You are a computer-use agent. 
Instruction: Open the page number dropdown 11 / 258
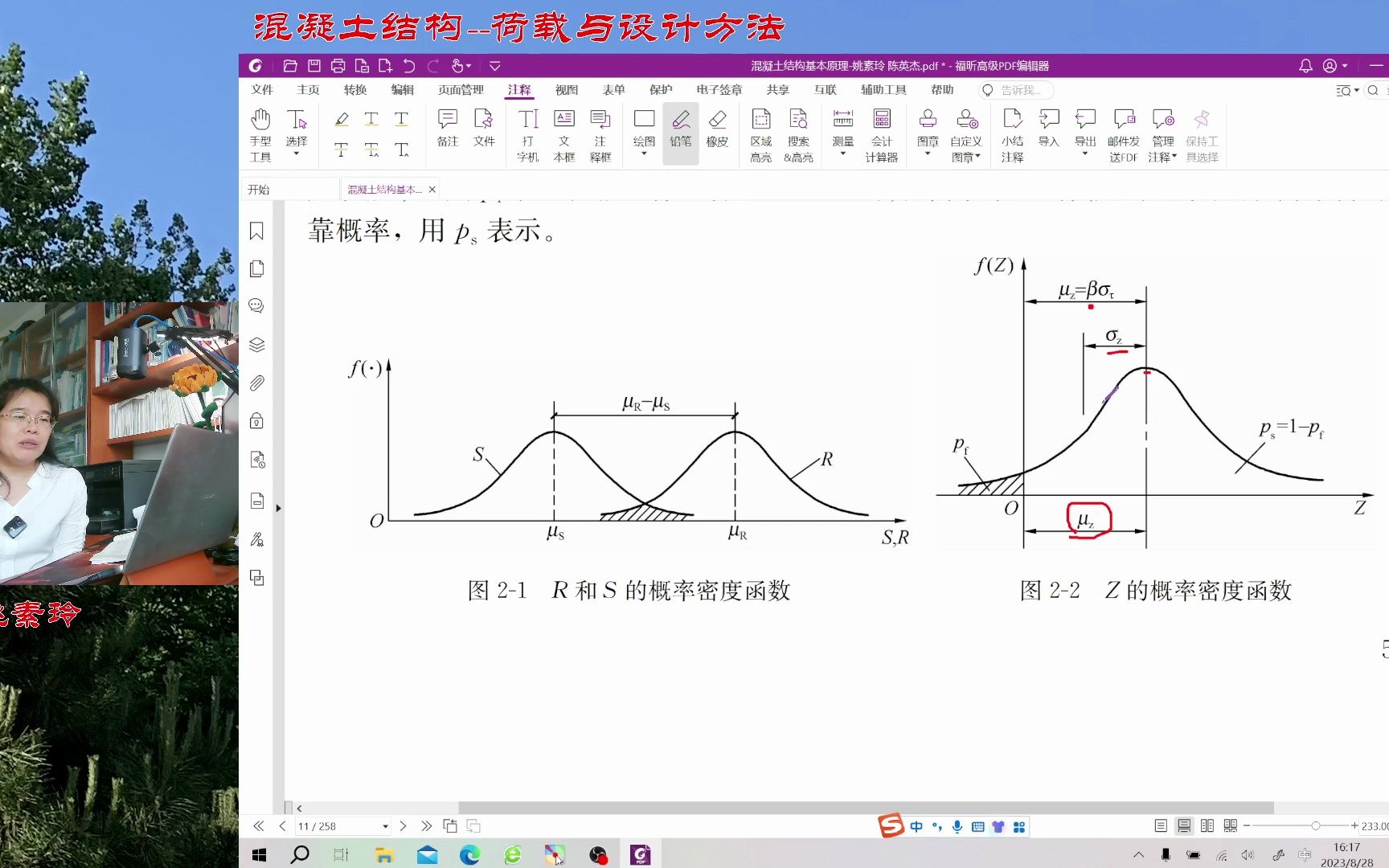point(385,826)
